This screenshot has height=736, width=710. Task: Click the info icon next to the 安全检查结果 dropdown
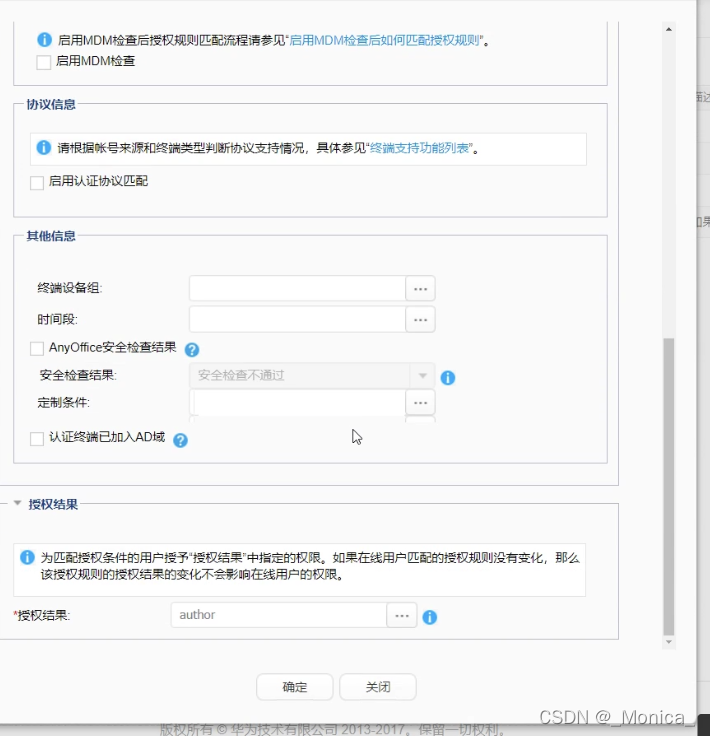[448, 377]
